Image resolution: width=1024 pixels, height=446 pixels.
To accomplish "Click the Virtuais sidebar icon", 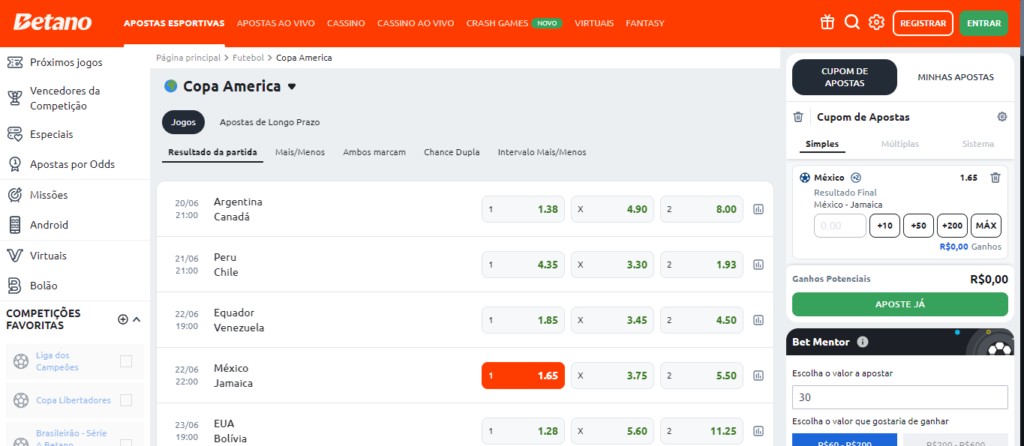I will point(14,255).
